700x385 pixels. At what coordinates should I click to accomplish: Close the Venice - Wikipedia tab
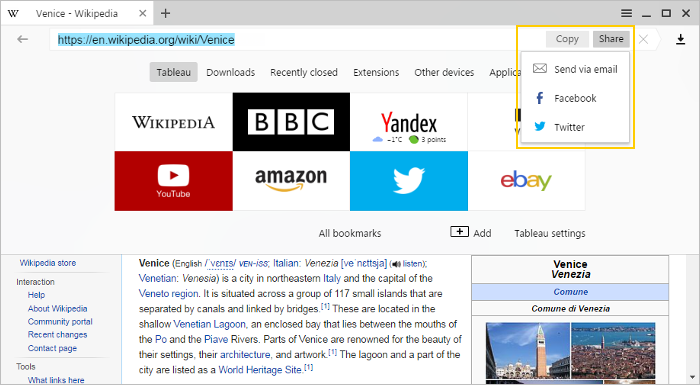pyautogui.click(x=143, y=13)
